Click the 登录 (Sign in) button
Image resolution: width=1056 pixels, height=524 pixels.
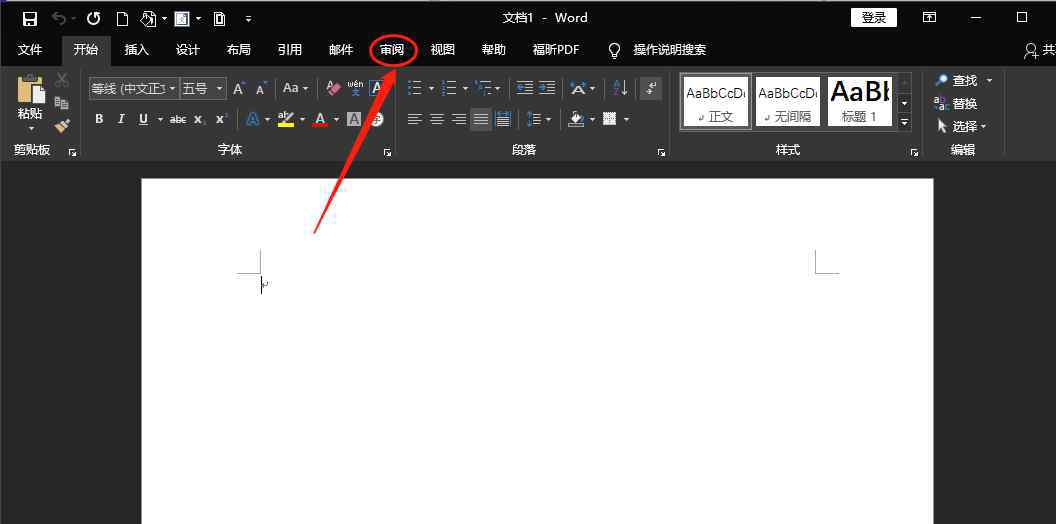click(x=873, y=18)
